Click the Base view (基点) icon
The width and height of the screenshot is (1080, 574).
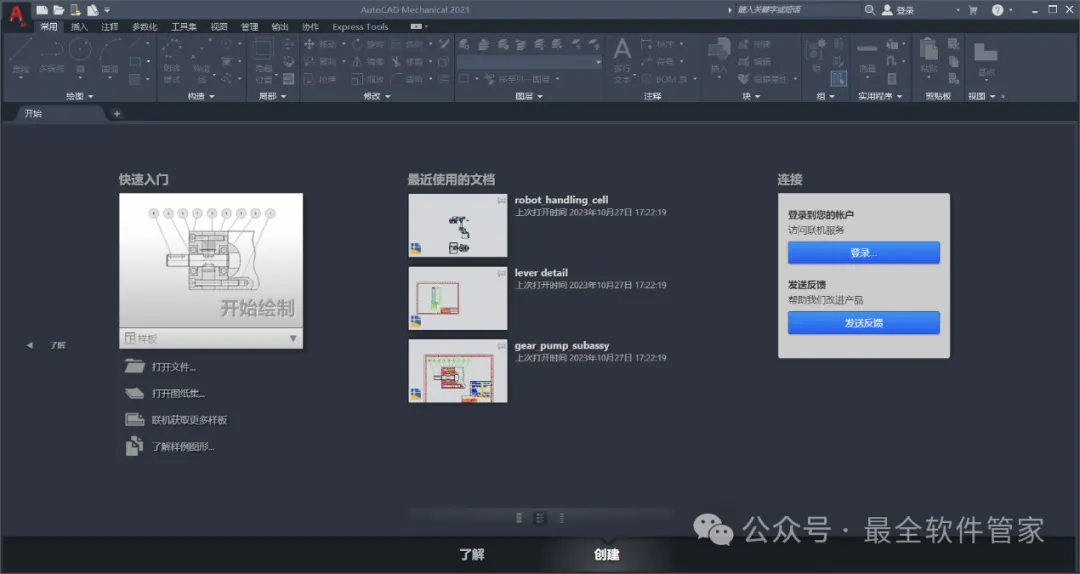click(986, 52)
